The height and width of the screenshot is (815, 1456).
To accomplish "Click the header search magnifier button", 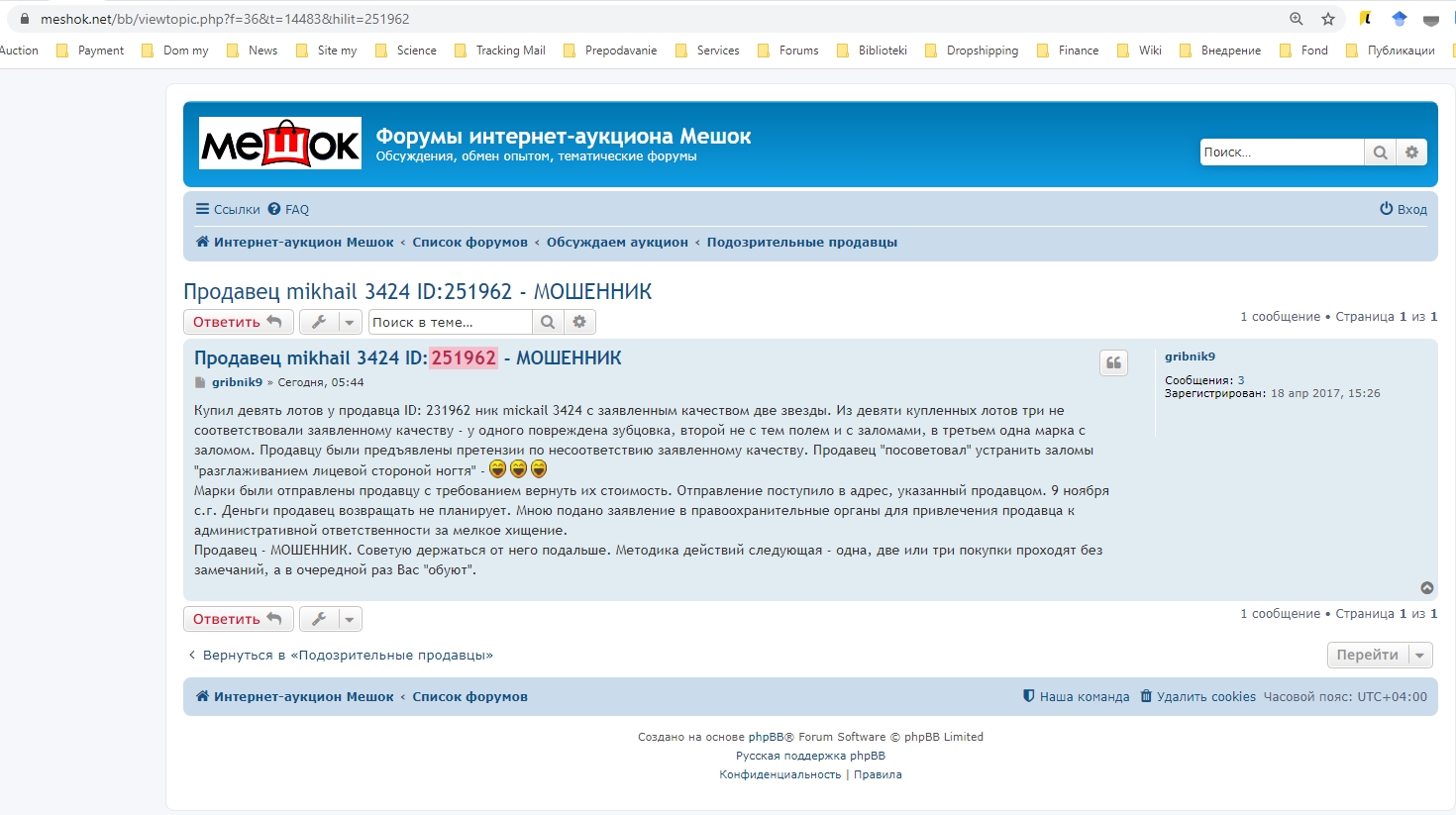I will click(1380, 153).
